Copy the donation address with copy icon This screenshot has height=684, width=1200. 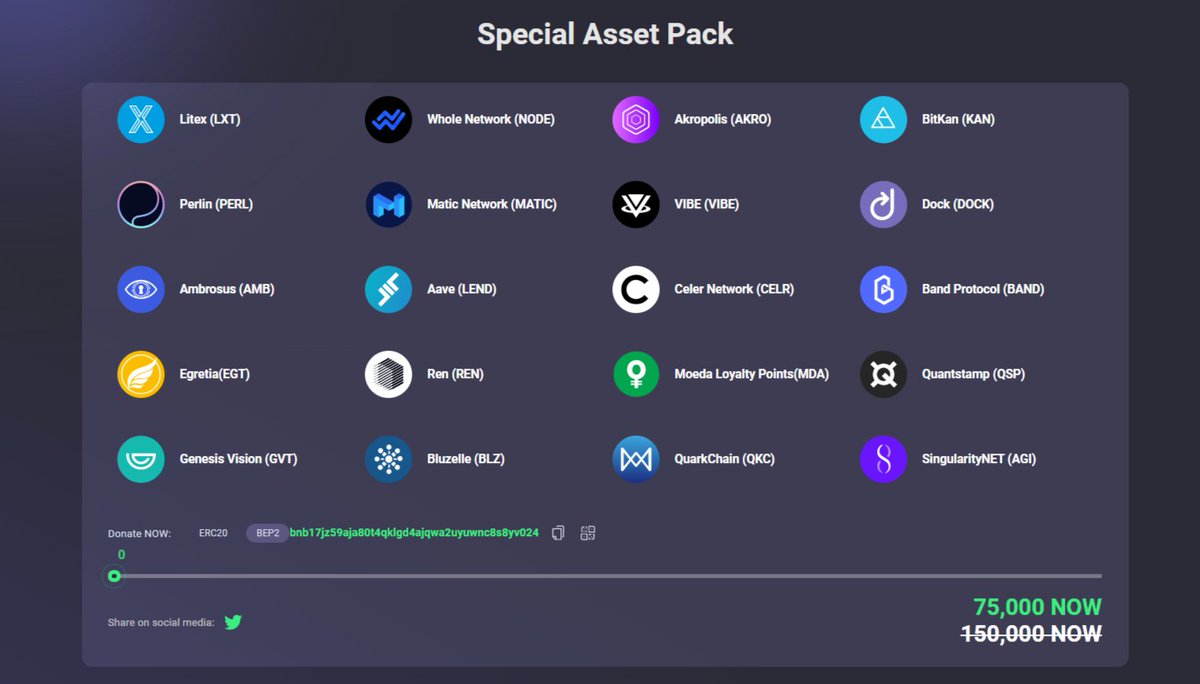click(x=558, y=533)
